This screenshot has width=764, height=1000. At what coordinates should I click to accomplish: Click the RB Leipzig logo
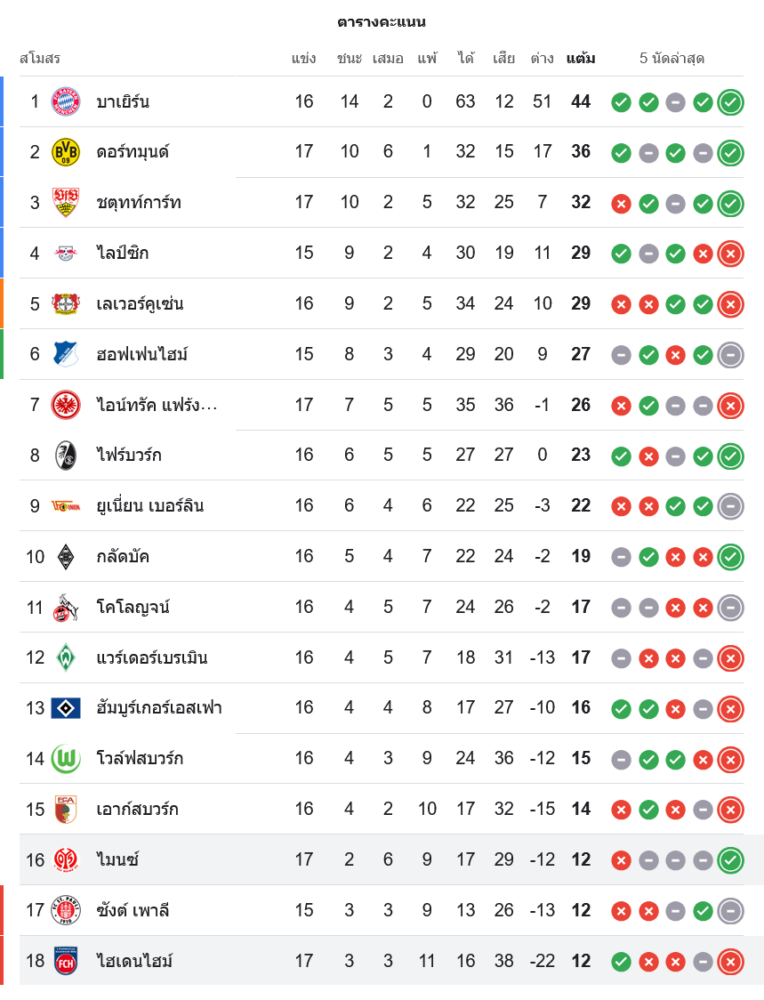(x=66, y=253)
